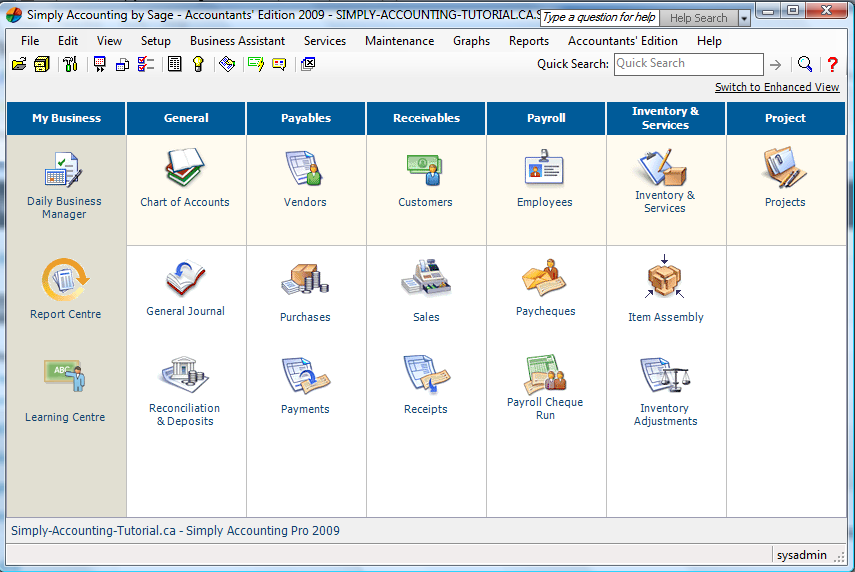The width and height of the screenshot is (855, 572).
Task: Click the red question mark help icon
Action: click(x=832, y=64)
